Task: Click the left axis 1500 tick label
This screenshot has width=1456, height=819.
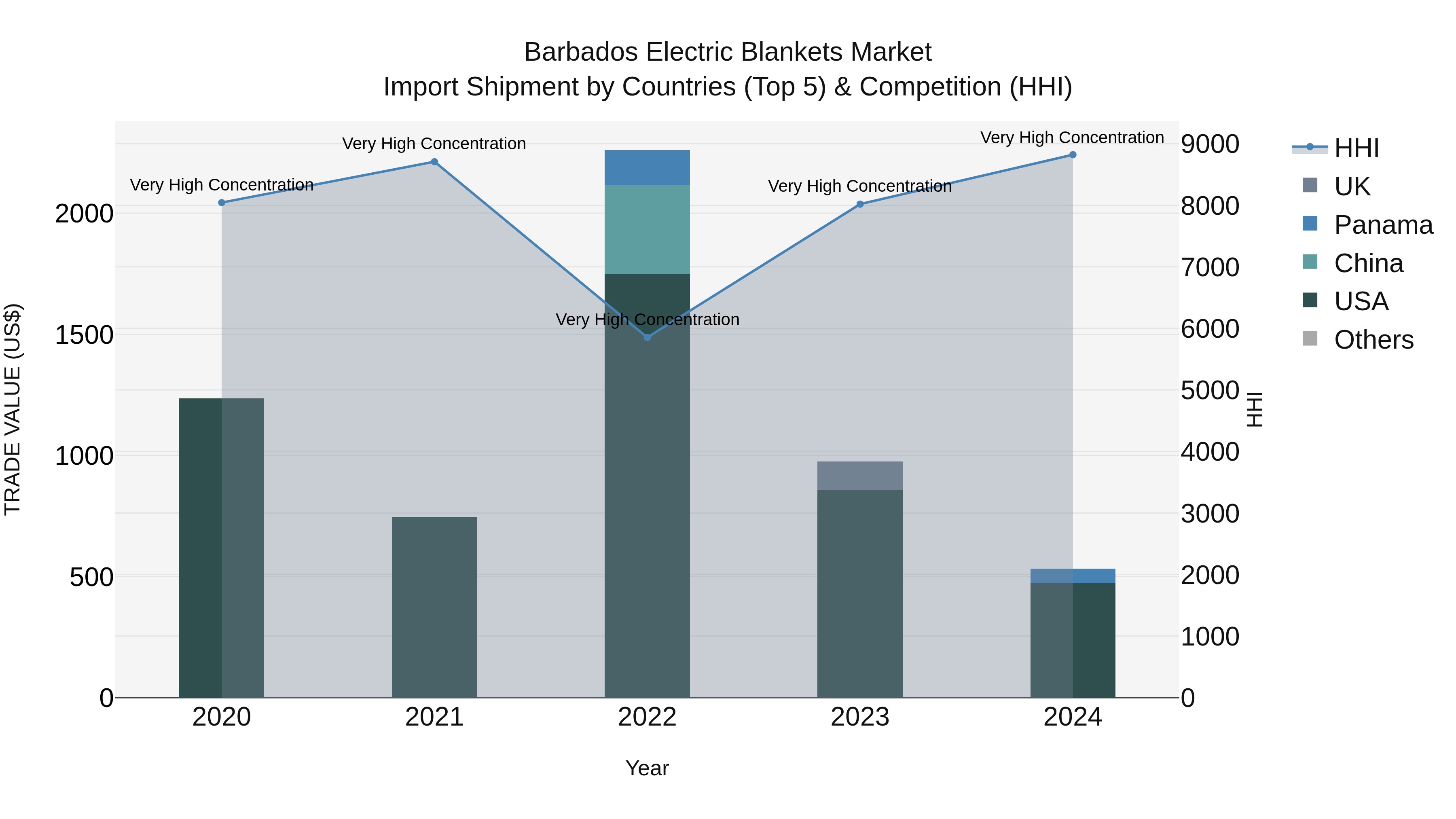Action: tap(84, 335)
